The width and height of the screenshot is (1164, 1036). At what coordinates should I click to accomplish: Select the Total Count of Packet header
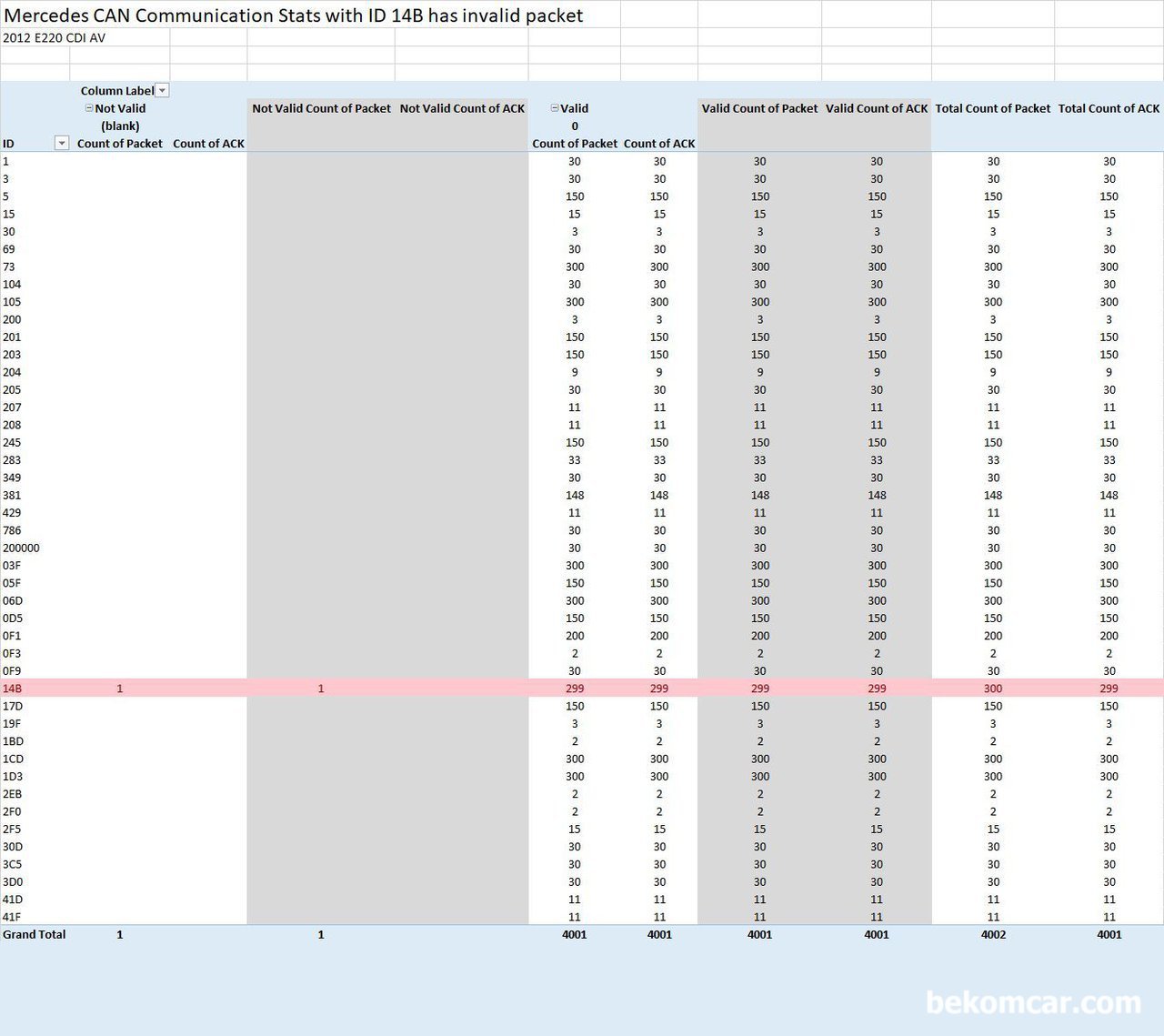(x=992, y=108)
